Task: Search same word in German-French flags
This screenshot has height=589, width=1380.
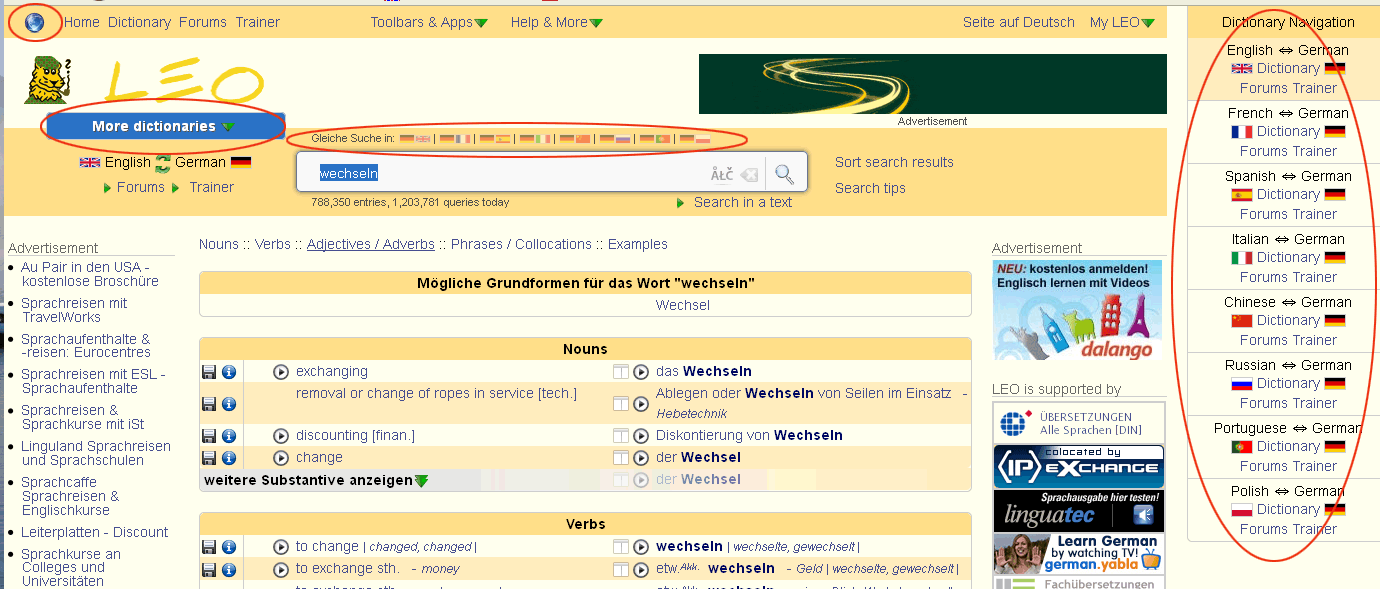Action: pyautogui.click(x=455, y=139)
